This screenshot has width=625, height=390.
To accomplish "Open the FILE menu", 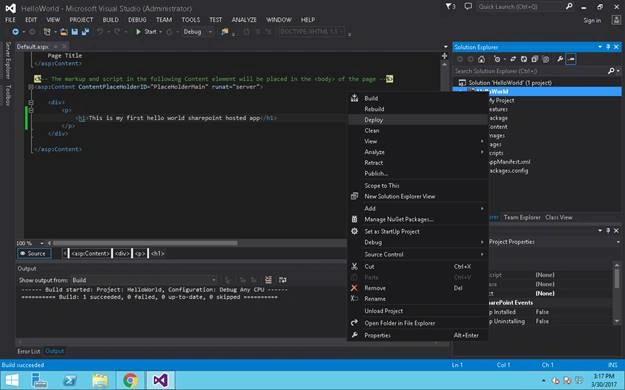I will point(10,20).
